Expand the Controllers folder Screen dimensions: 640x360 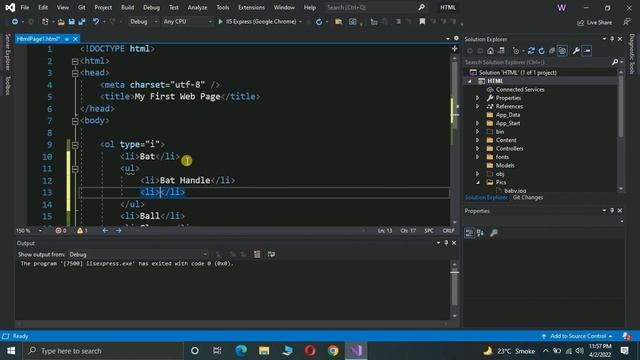[478, 149]
